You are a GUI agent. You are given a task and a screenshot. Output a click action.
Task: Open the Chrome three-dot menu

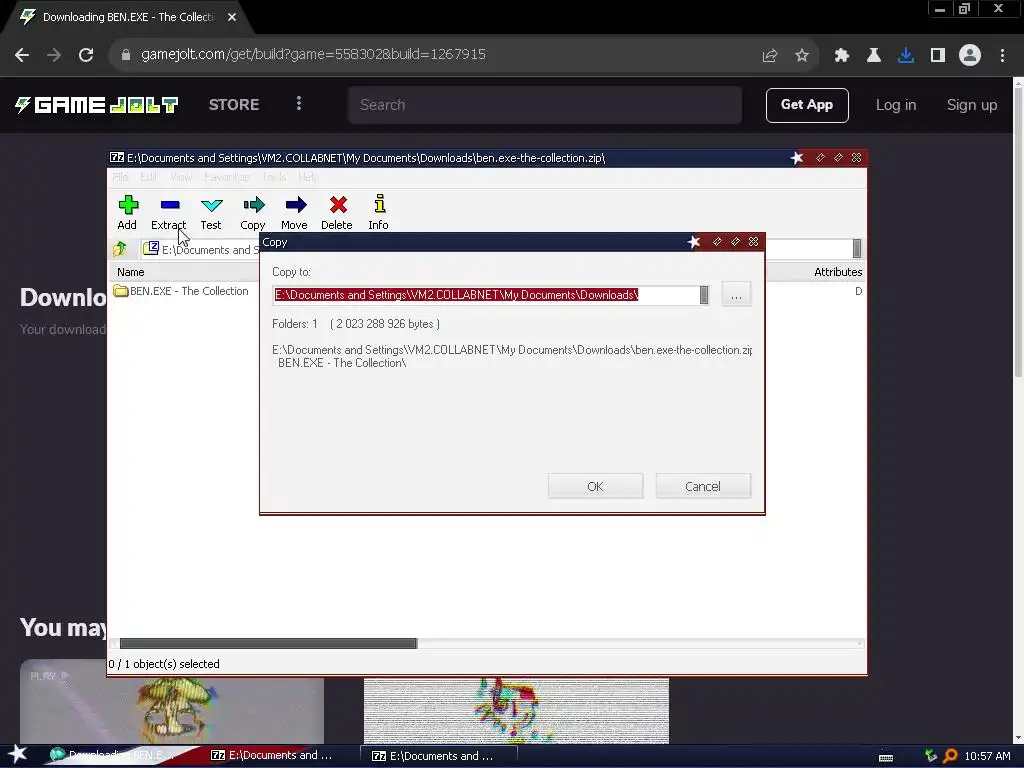pyautogui.click(x=1002, y=56)
